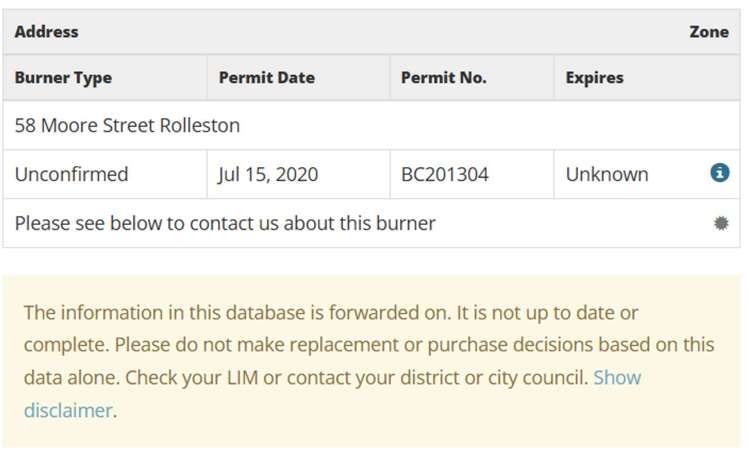
Task: Click the Zone table header
Action: 708,32
